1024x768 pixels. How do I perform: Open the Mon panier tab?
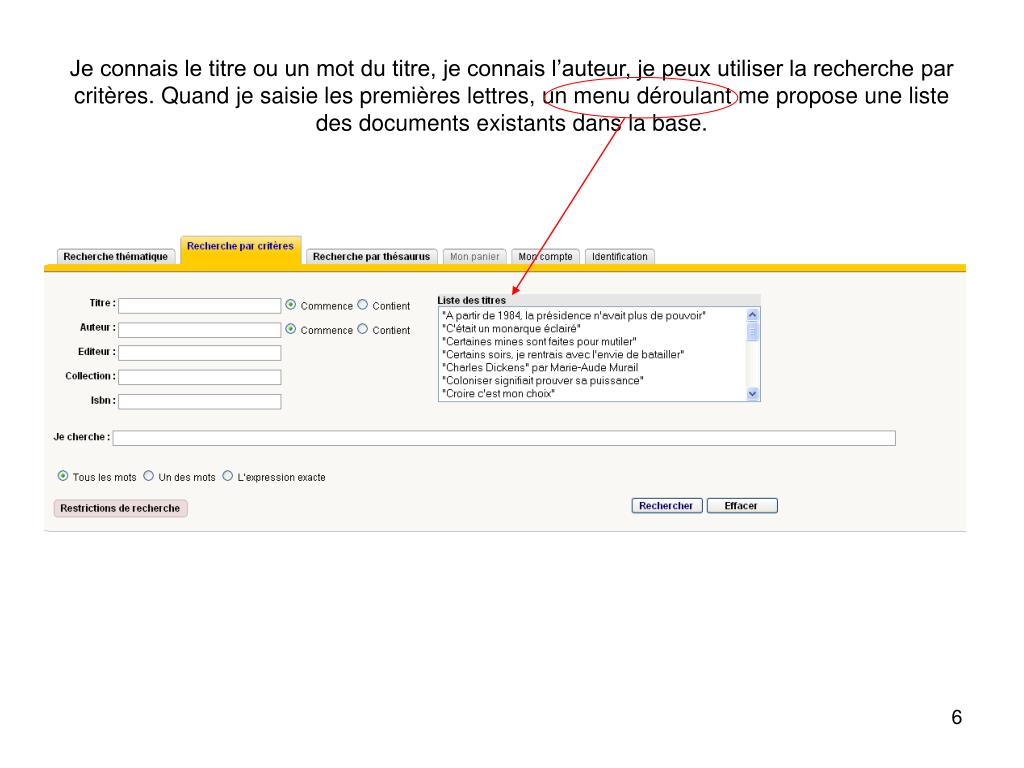[x=474, y=257]
